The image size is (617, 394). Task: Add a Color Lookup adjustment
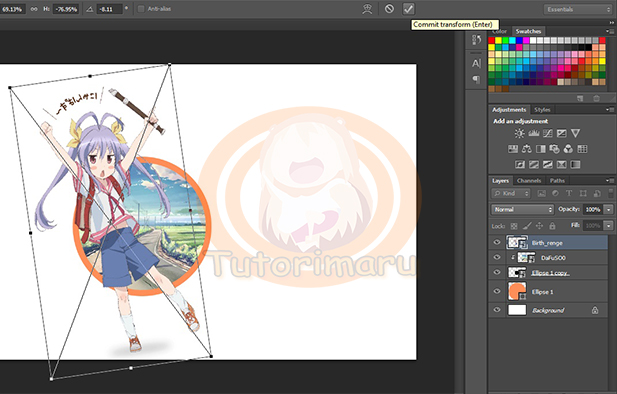pos(582,149)
